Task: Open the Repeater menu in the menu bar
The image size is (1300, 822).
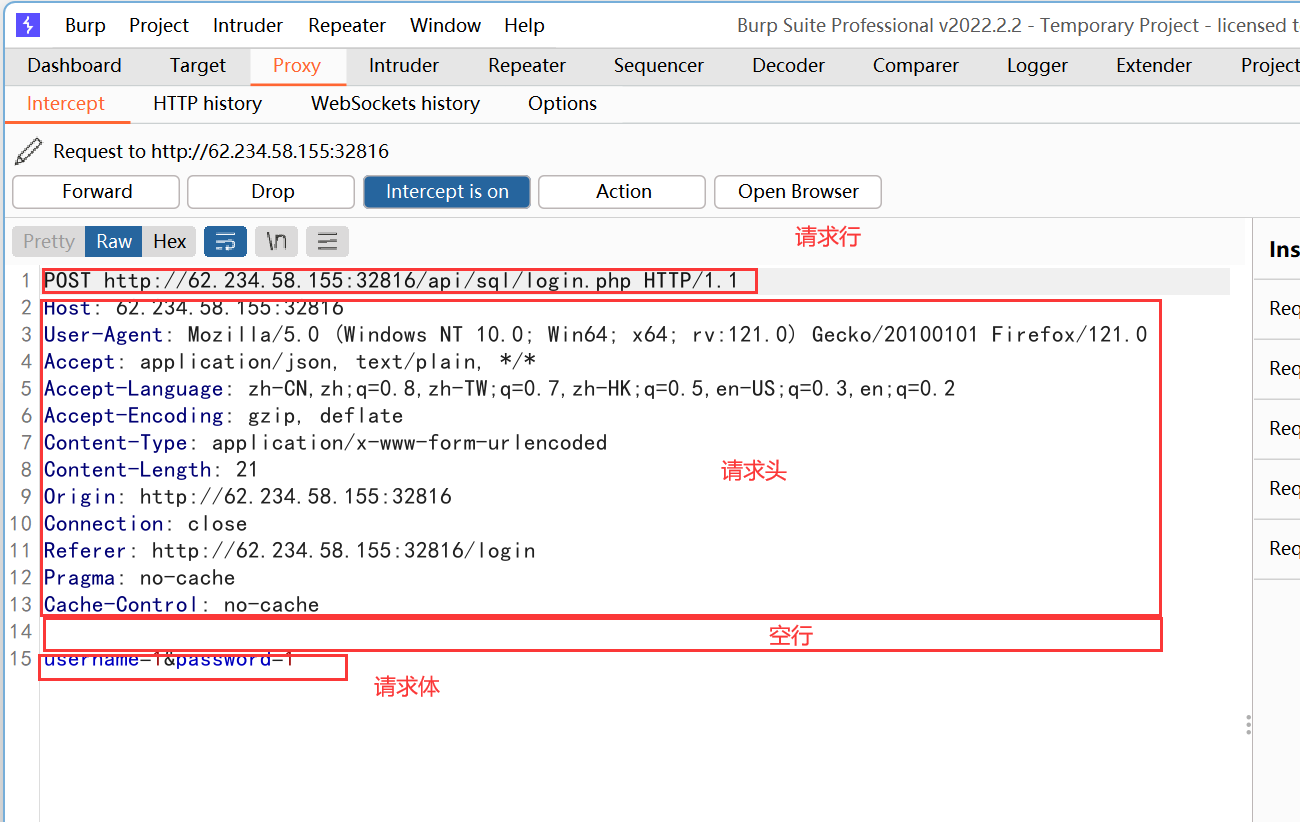Action: coord(346,25)
